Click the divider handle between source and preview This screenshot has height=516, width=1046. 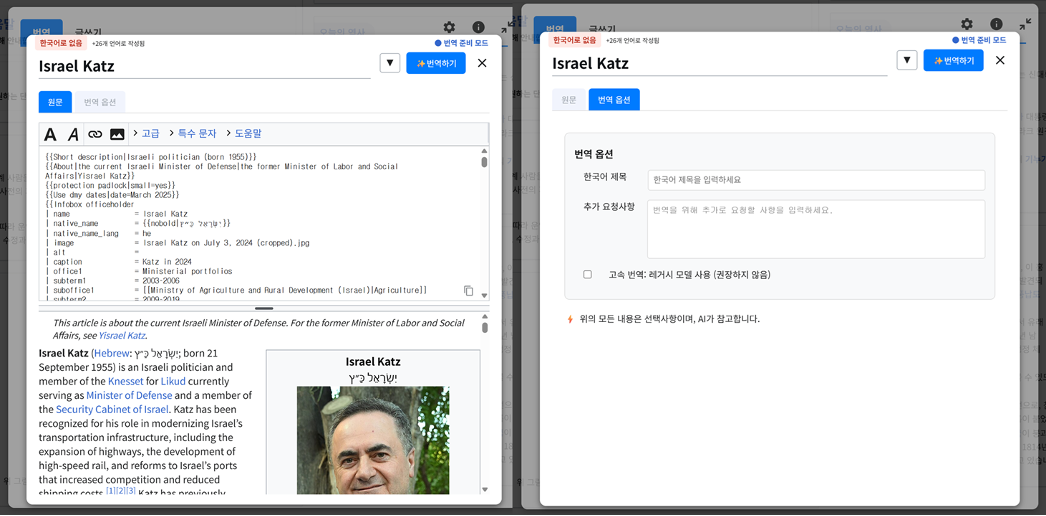264,309
